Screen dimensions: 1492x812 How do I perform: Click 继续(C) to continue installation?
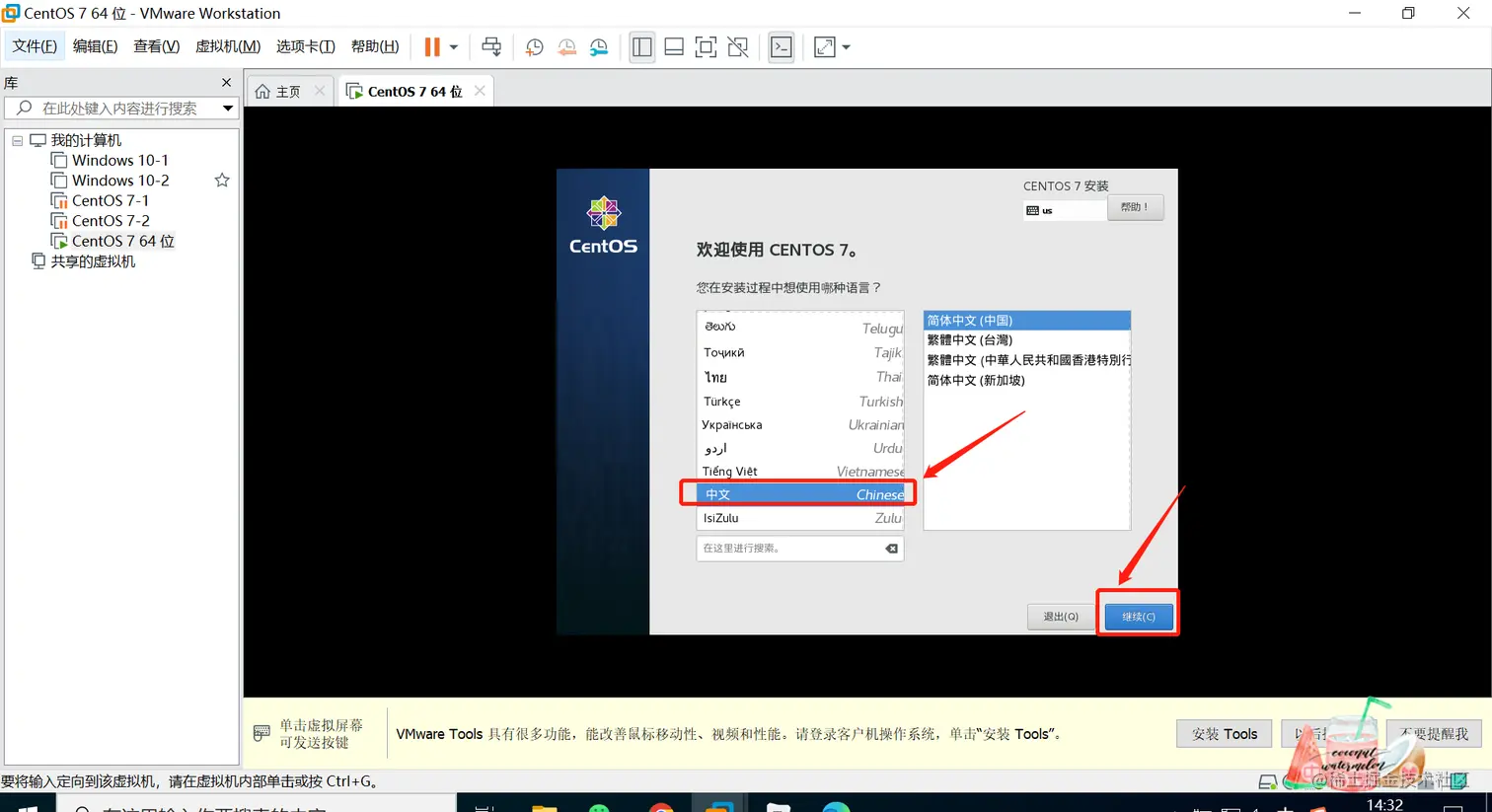[1139, 617]
